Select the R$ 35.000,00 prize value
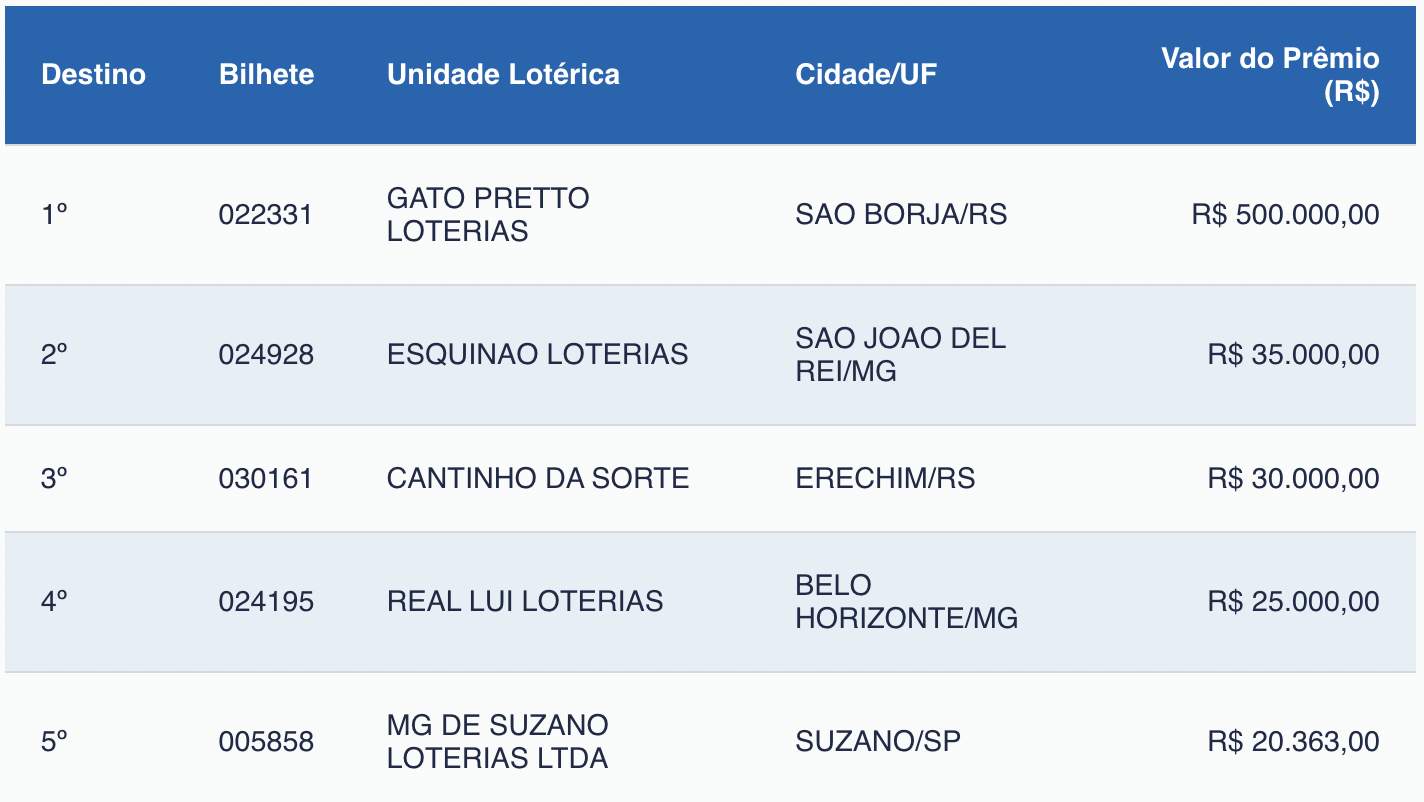The image size is (1424, 802). (1293, 355)
